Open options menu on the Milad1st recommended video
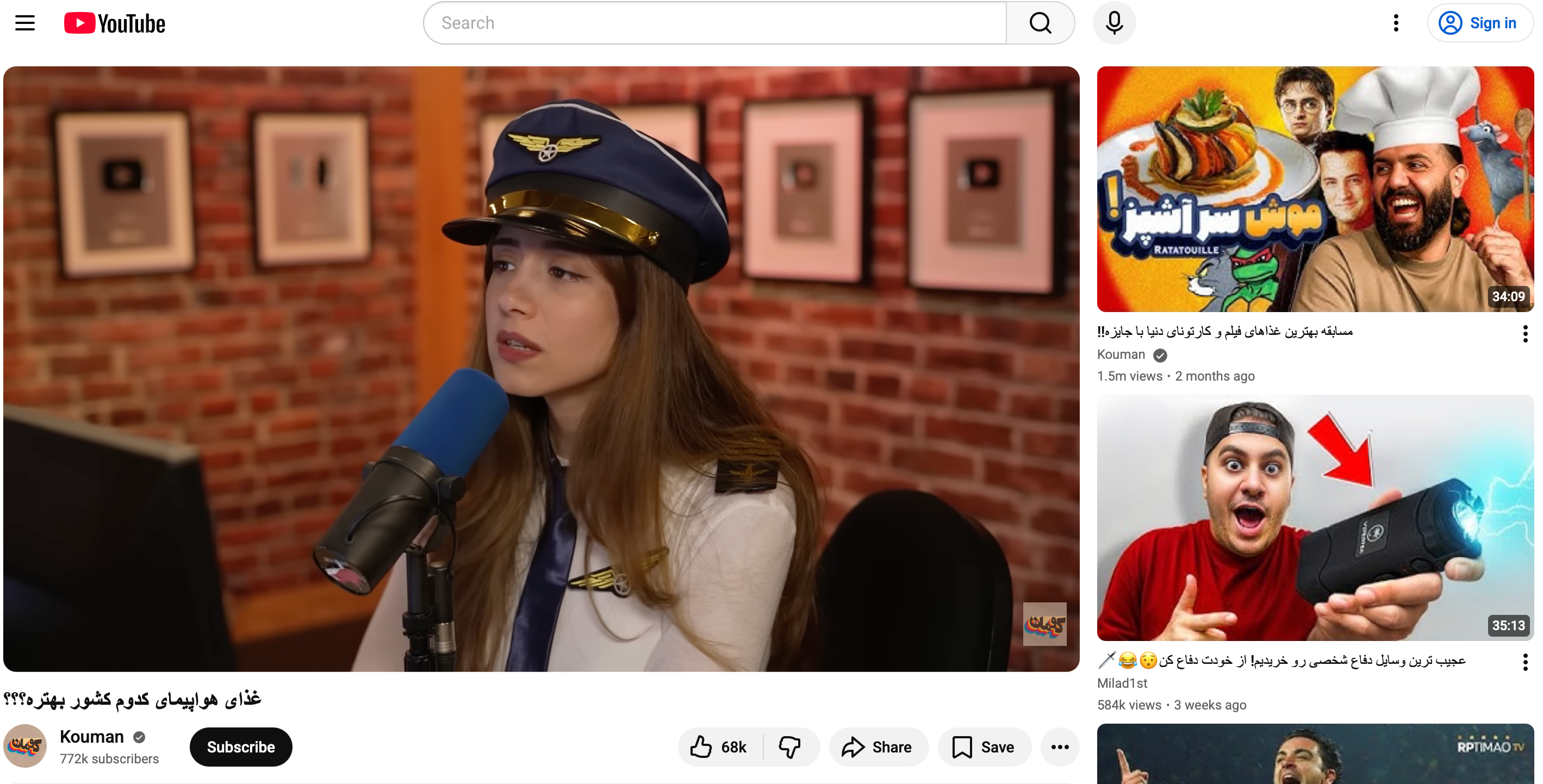Viewport: 1543px width, 784px height. click(1525, 662)
